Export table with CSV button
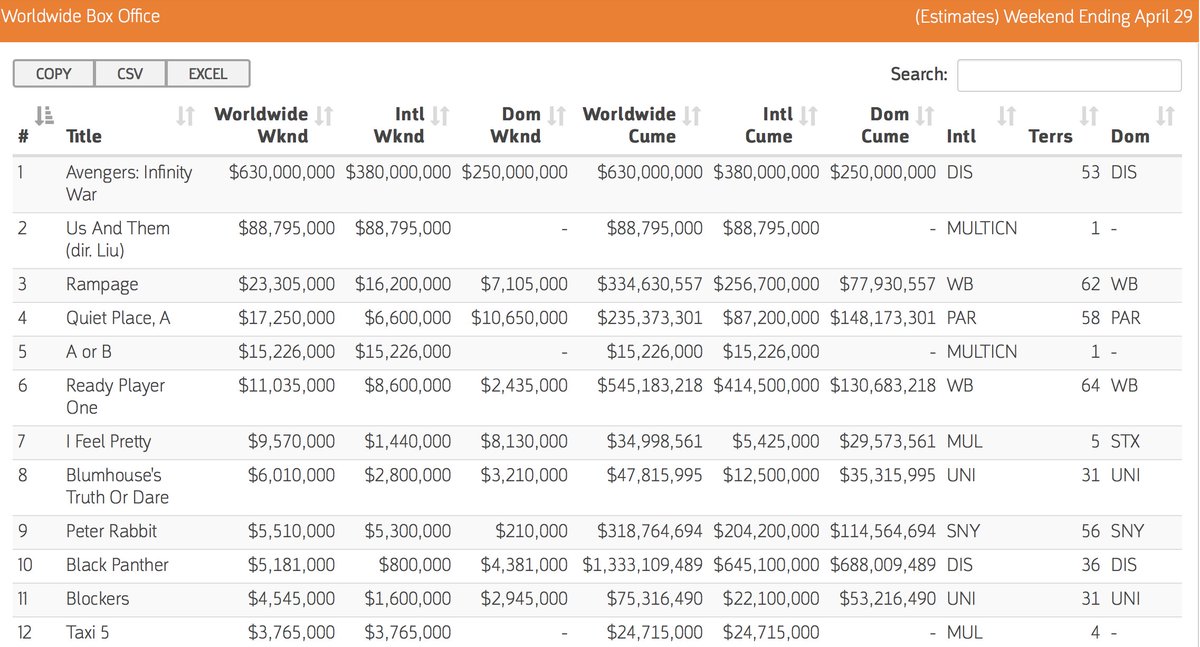The width and height of the screenshot is (1200, 647). [x=130, y=74]
